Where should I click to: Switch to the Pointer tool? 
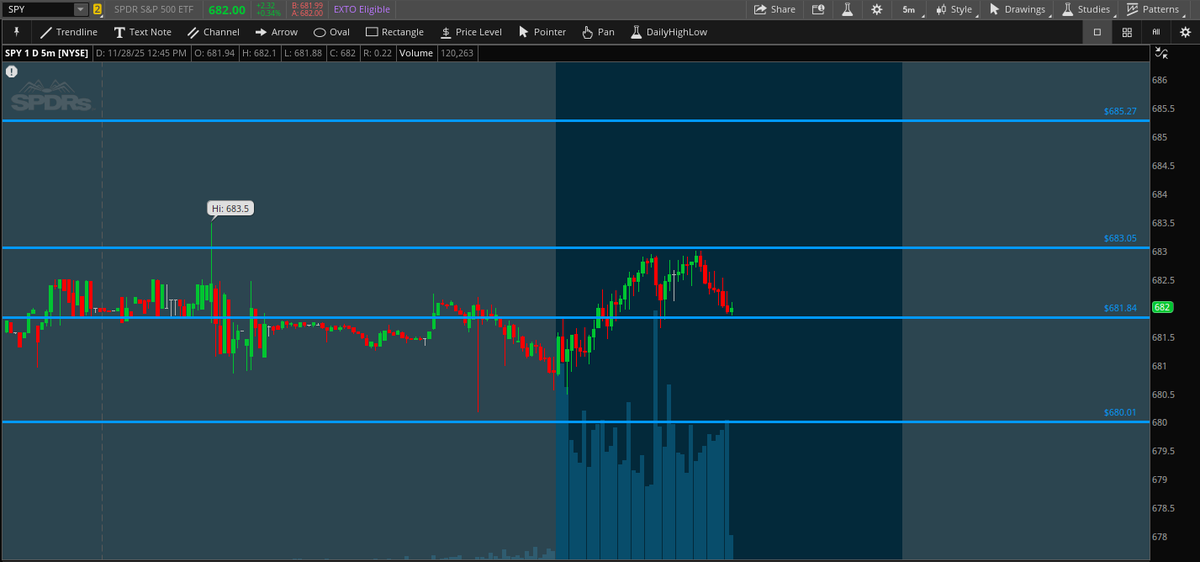(x=542, y=32)
